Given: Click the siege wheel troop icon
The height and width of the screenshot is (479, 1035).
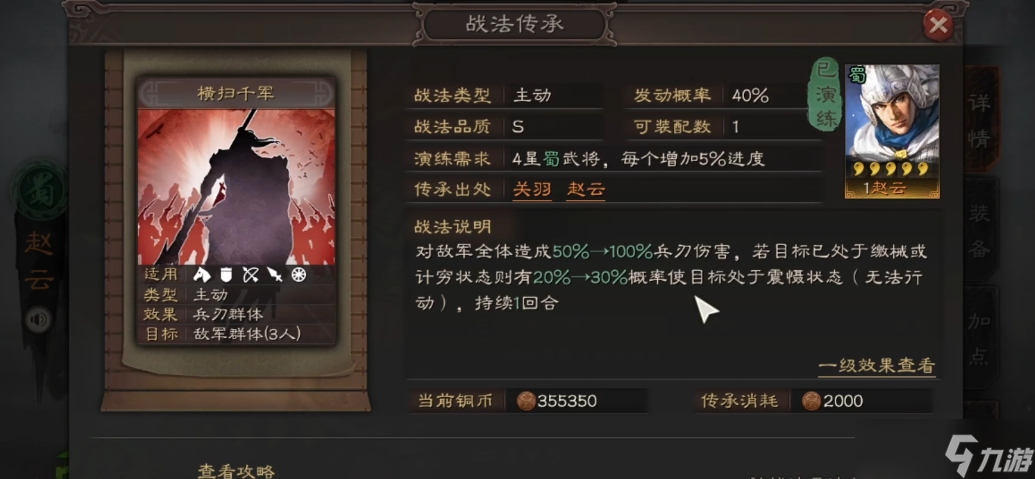Looking at the screenshot, I should coord(299,274).
